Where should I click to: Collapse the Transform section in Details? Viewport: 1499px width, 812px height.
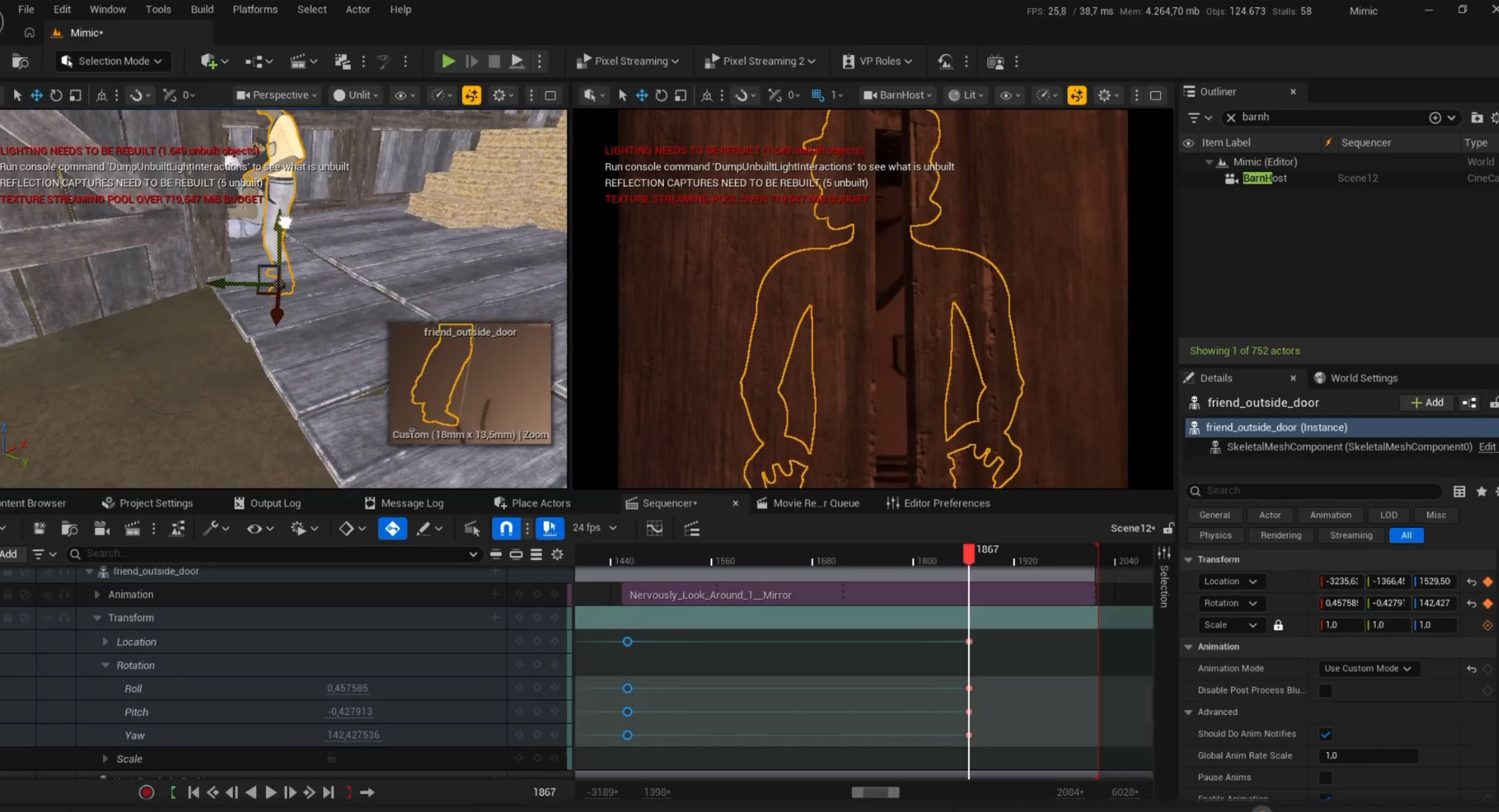coord(1188,560)
